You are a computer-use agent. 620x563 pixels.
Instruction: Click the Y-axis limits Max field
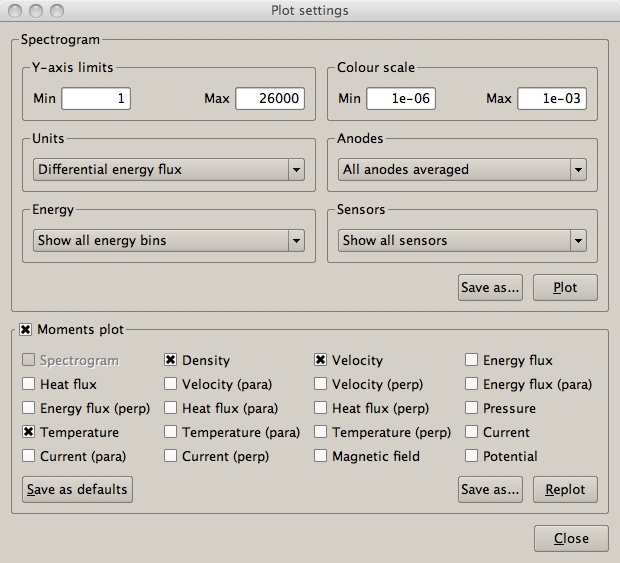tap(270, 98)
